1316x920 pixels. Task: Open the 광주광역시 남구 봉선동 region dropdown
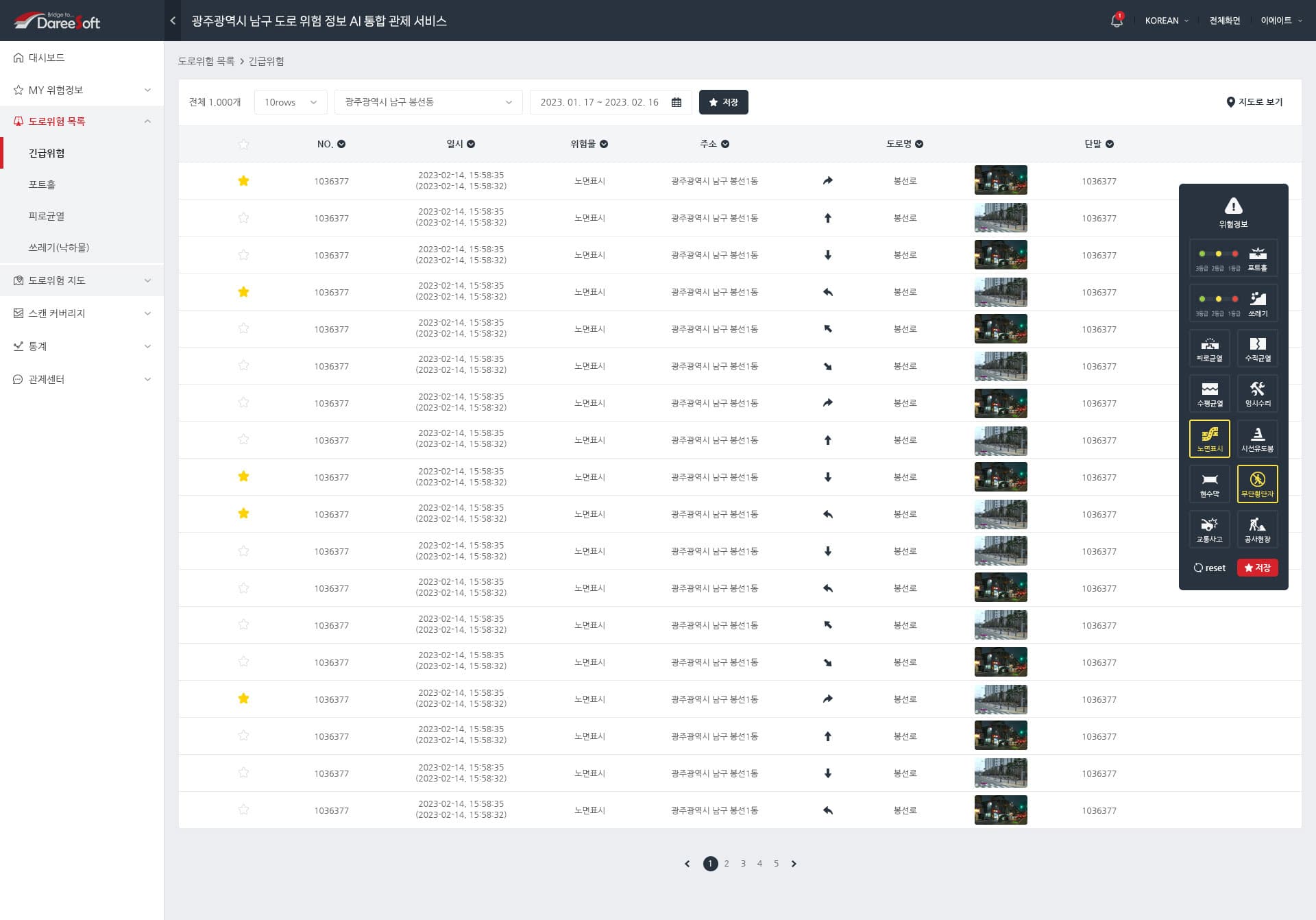pyautogui.click(x=428, y=102)
